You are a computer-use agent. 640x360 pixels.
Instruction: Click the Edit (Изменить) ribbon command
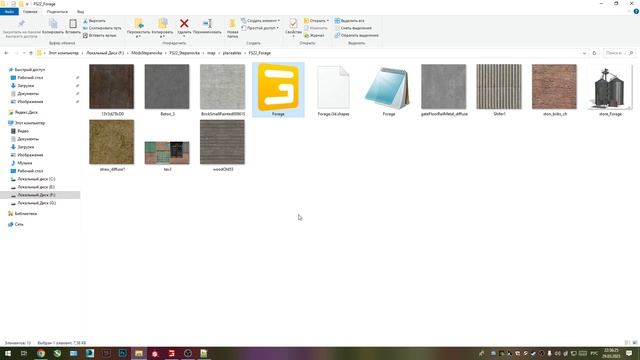(x=316, y=28)
